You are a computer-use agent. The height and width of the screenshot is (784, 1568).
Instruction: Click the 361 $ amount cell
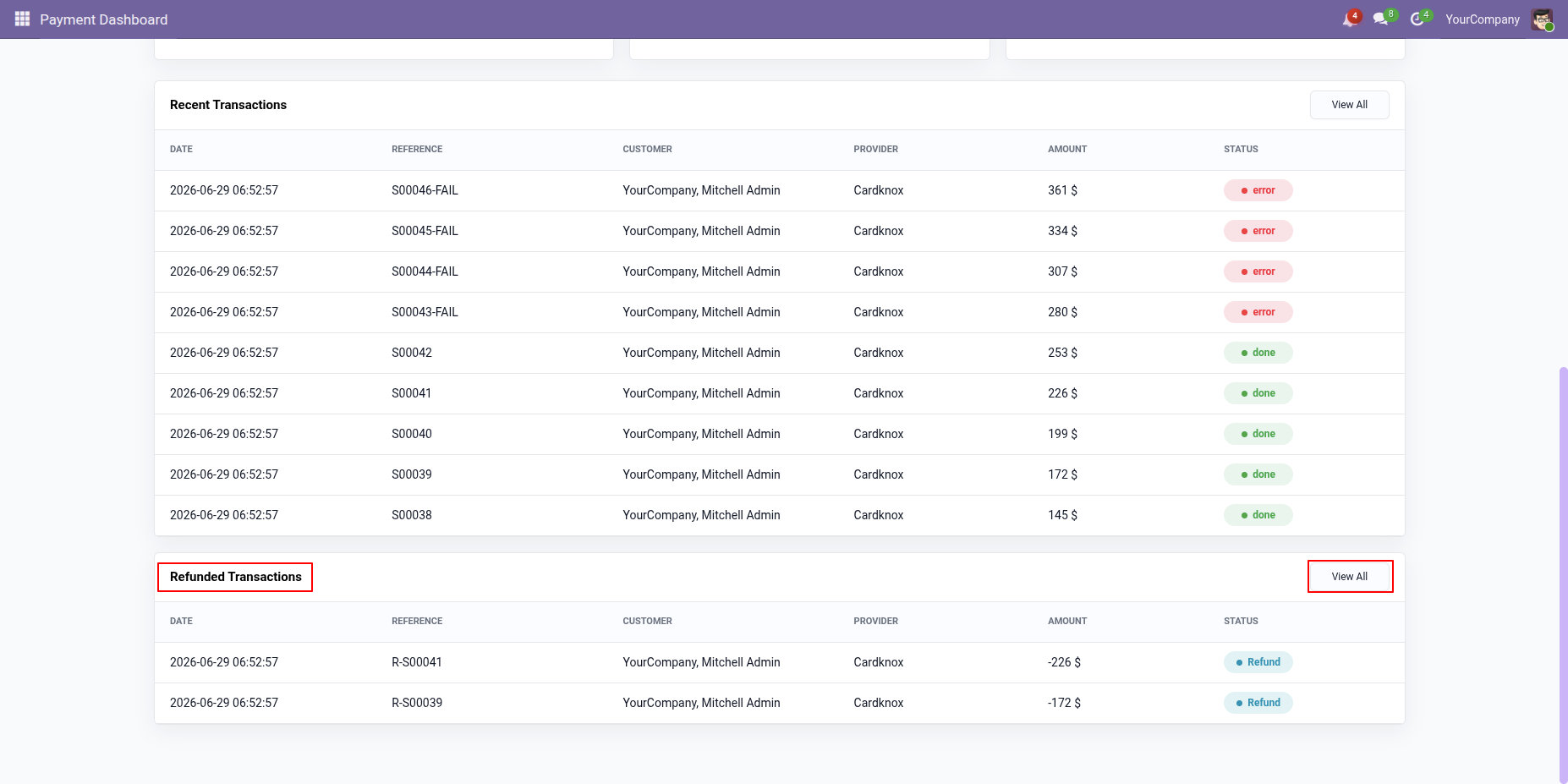(1062, 190)
